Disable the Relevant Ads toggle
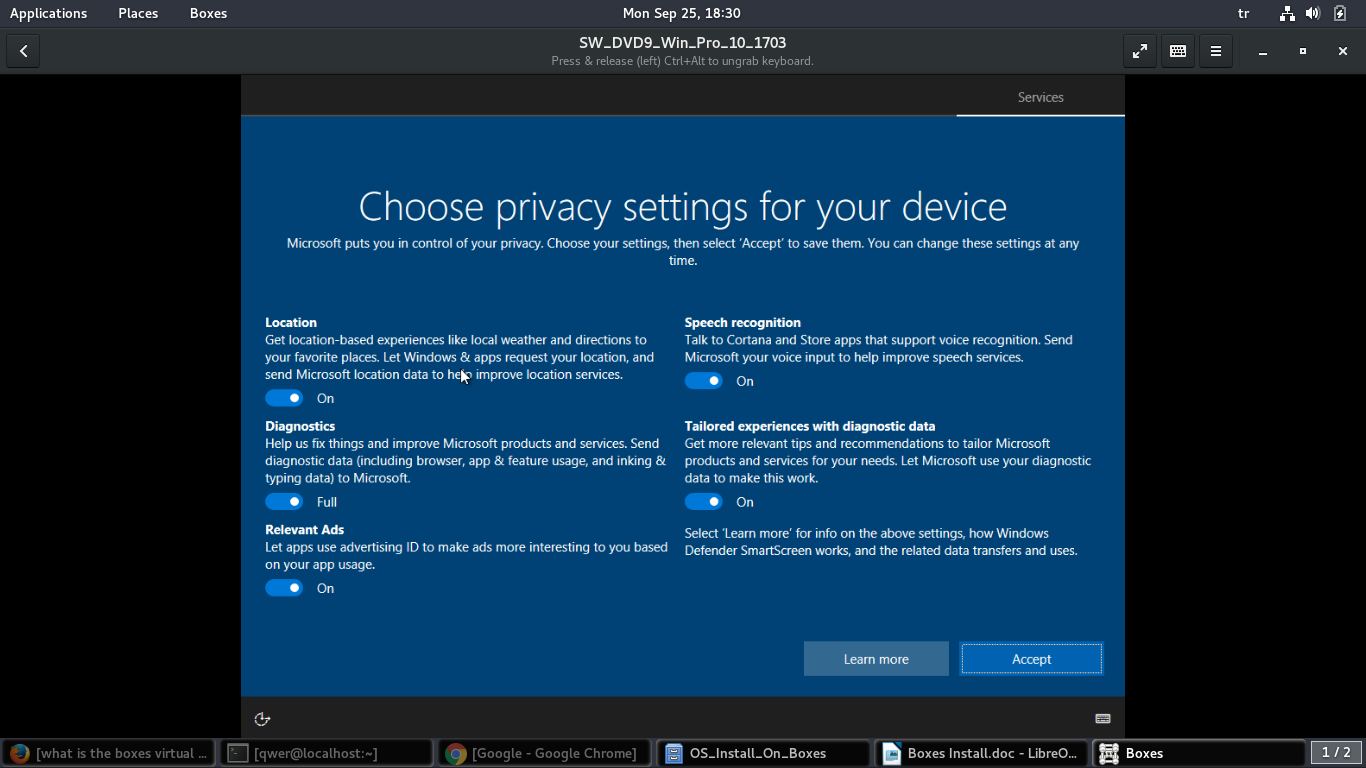This screenshot has height=768, width=1366. click(284, 588)
